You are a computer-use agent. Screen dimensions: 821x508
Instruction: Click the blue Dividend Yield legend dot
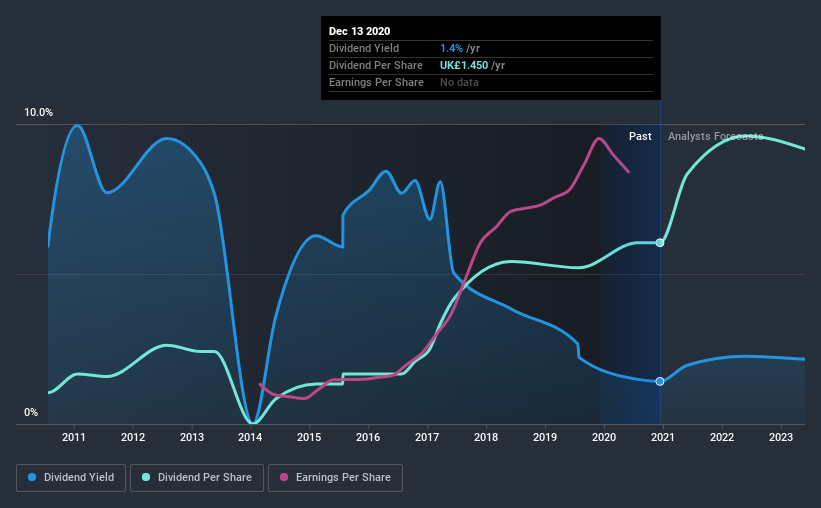tap(32, 477)
